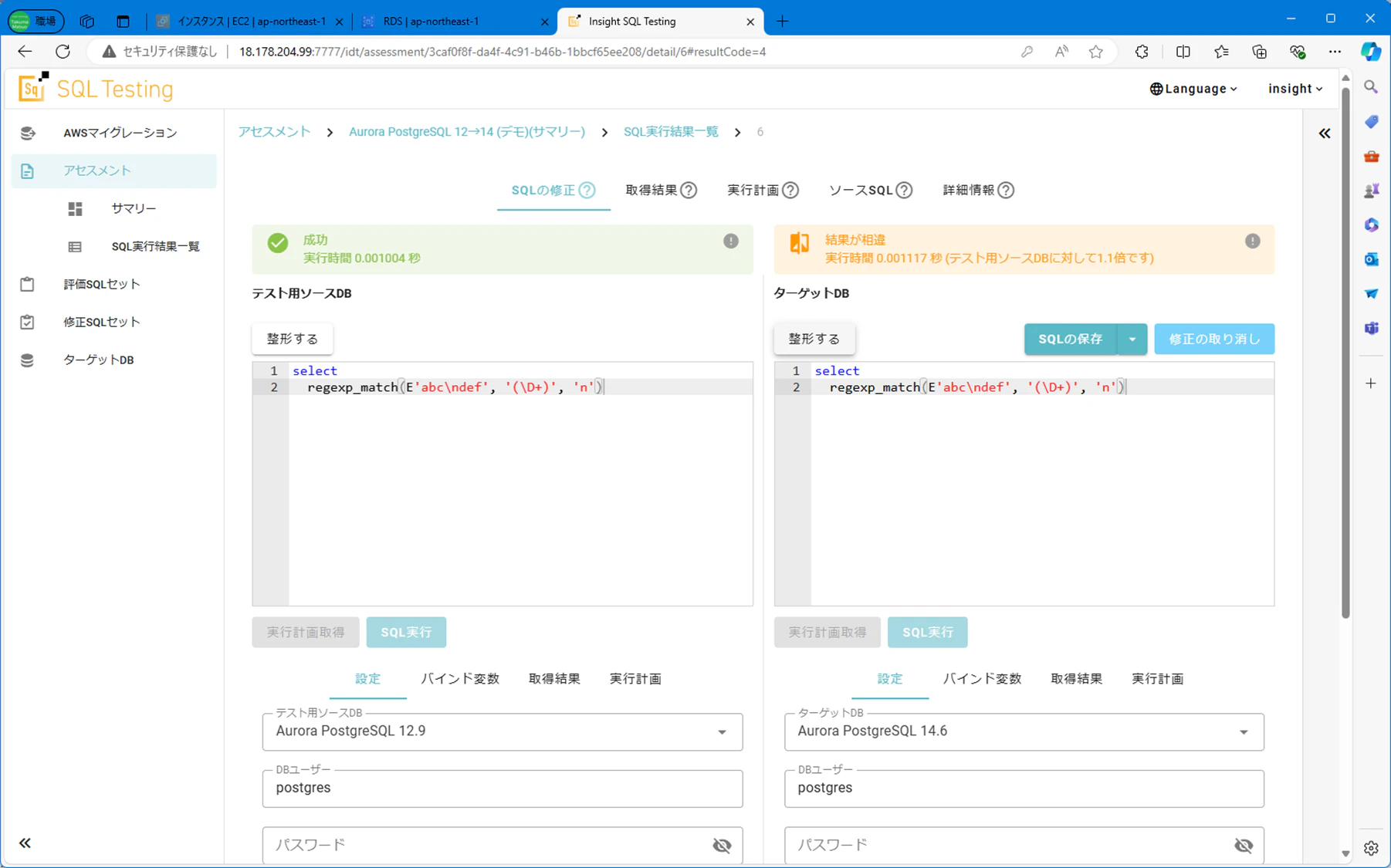The width and height of the screenshot is (1391, 868).
Task: Add page to favorites star icon
Action: tap(1095, 52)
